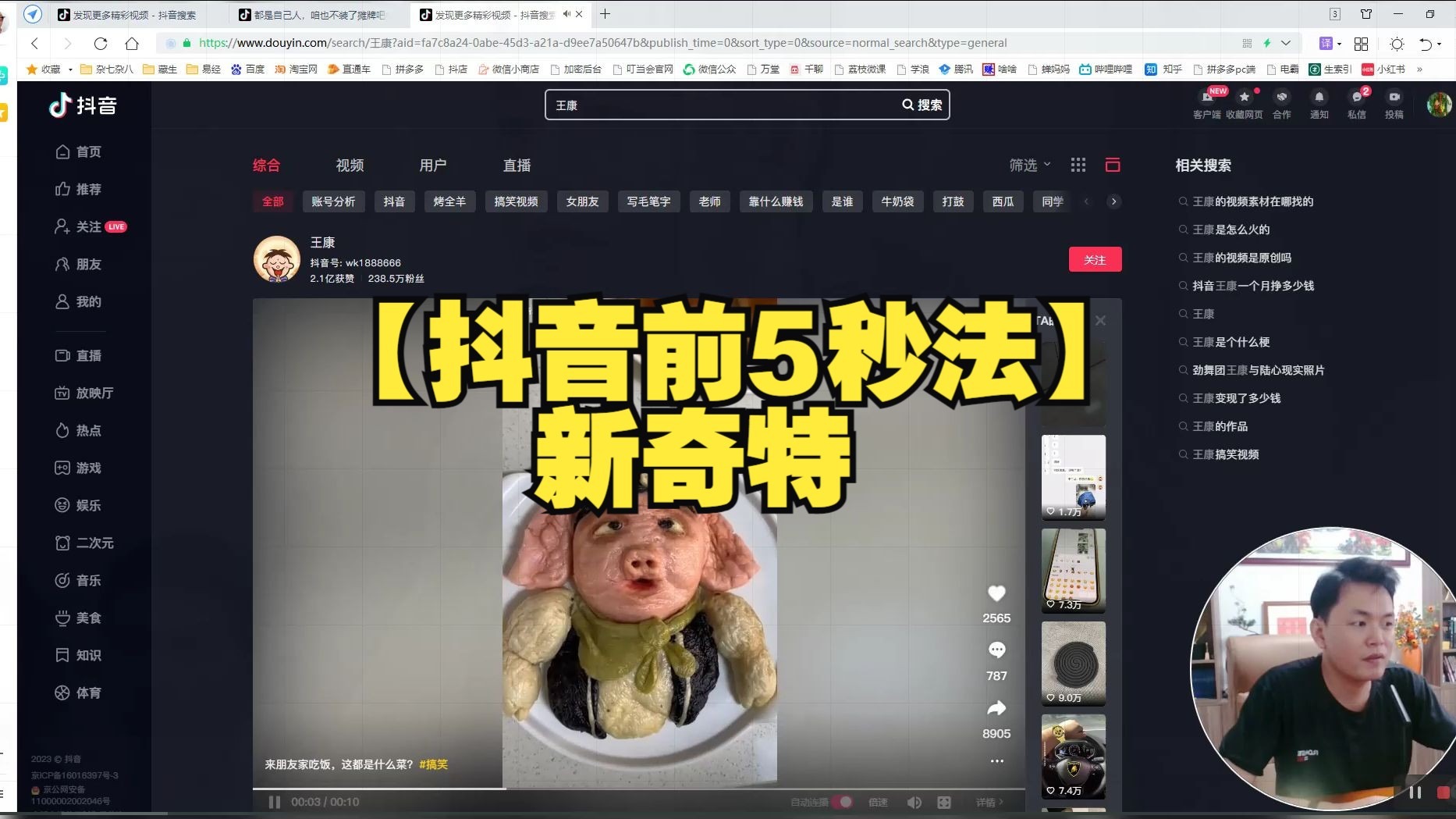Open video comments bubble icon
This screenshot has width=1456, height=819.
pos(996,650)
